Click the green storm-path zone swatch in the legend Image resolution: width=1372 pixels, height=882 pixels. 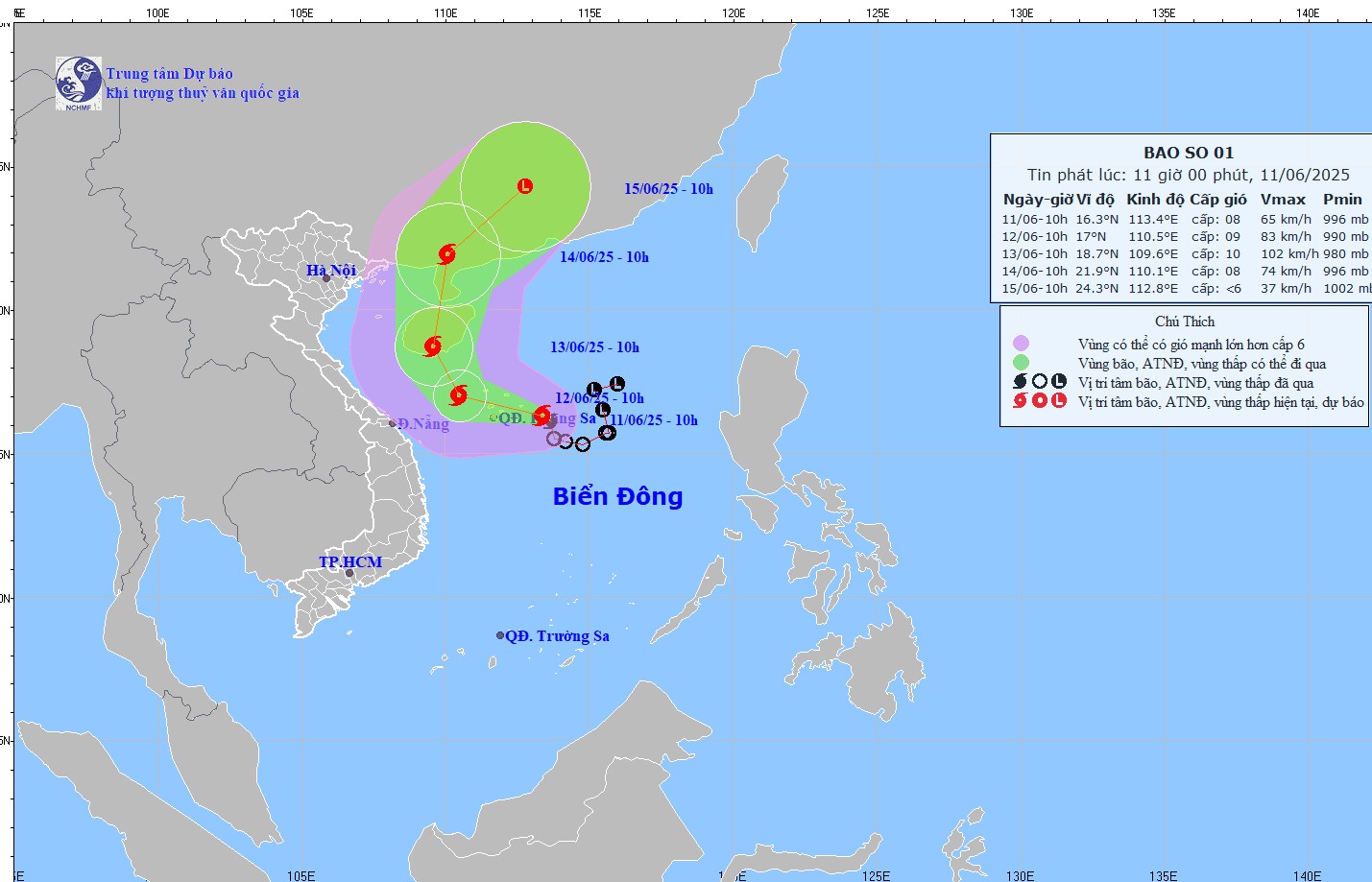[x=1021, y=363]
